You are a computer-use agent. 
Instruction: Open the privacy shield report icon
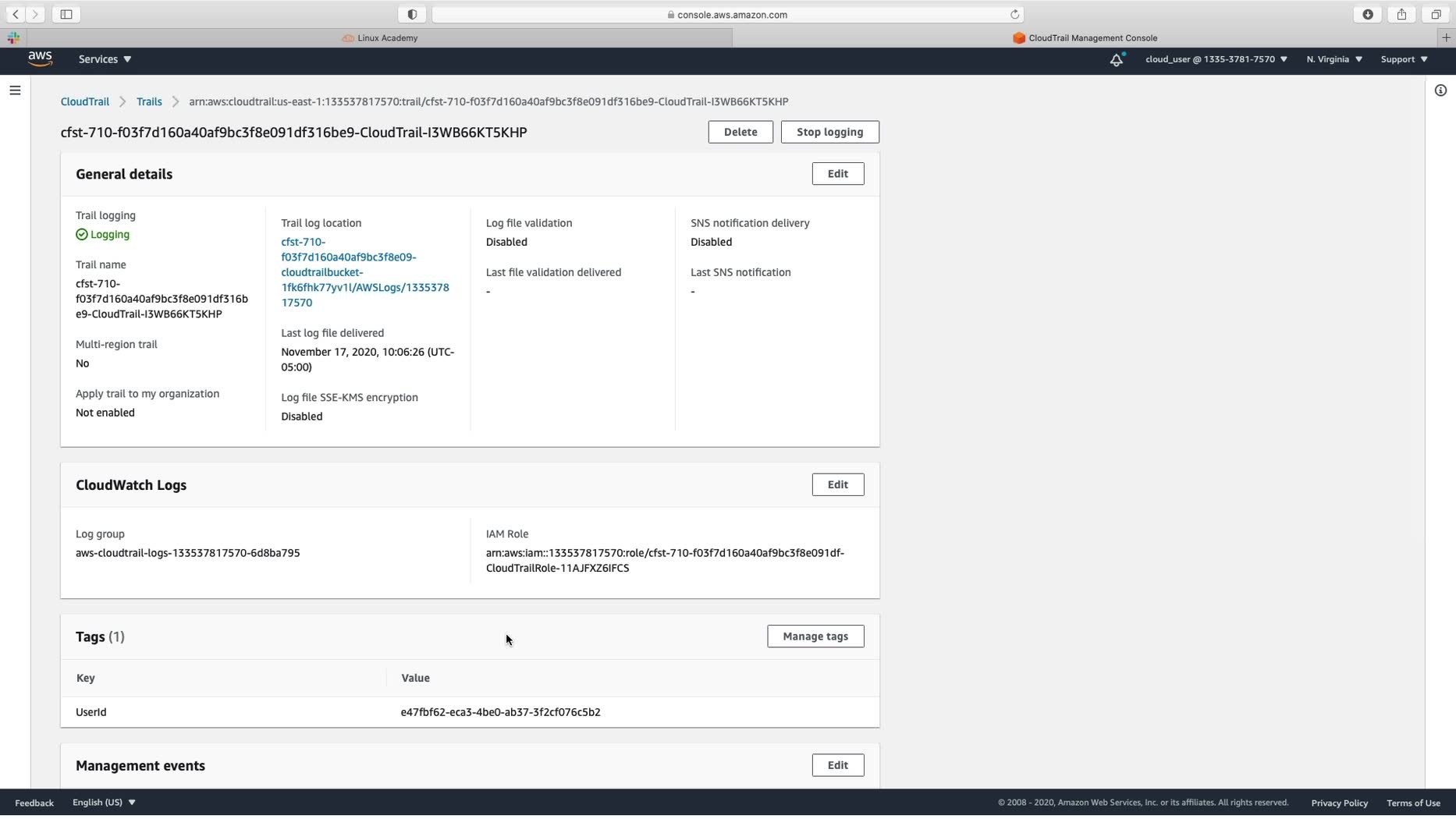(x=412, y=14)
